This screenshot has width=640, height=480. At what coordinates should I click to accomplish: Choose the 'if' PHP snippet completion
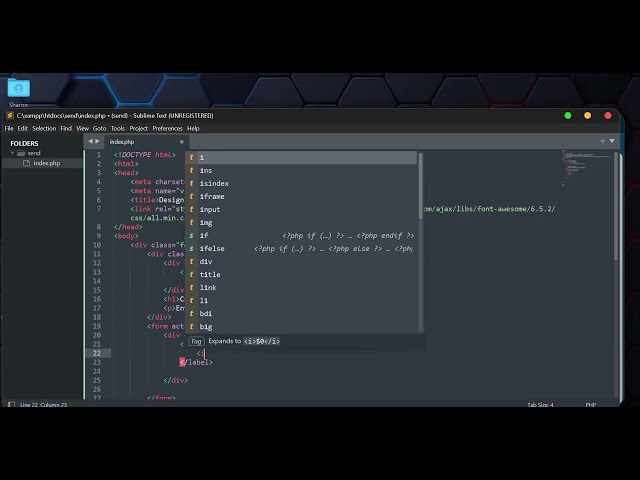(x=301, y=236)
